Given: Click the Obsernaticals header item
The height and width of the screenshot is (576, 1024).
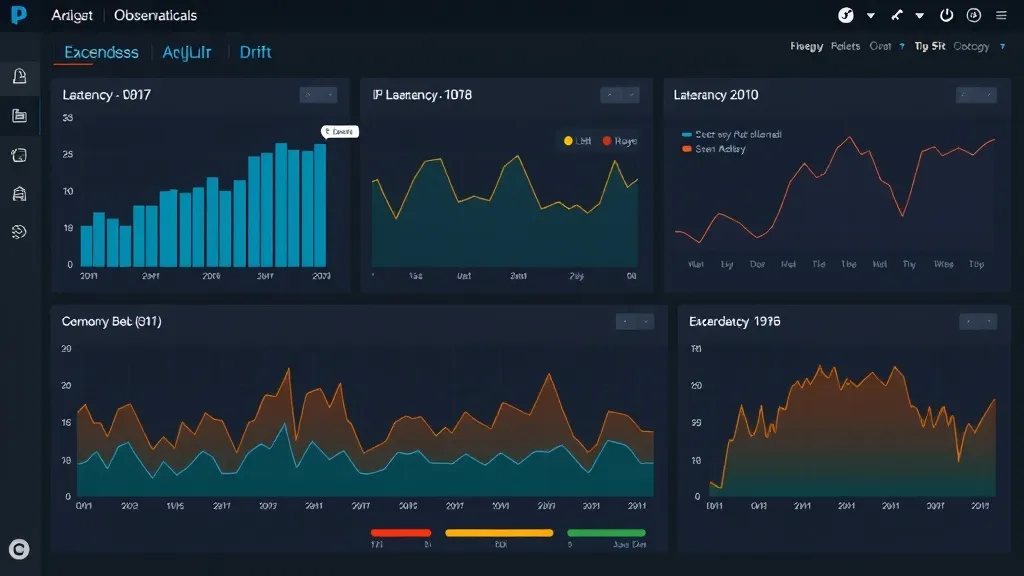Looking at the screenshot, I should tap(155, 15).
